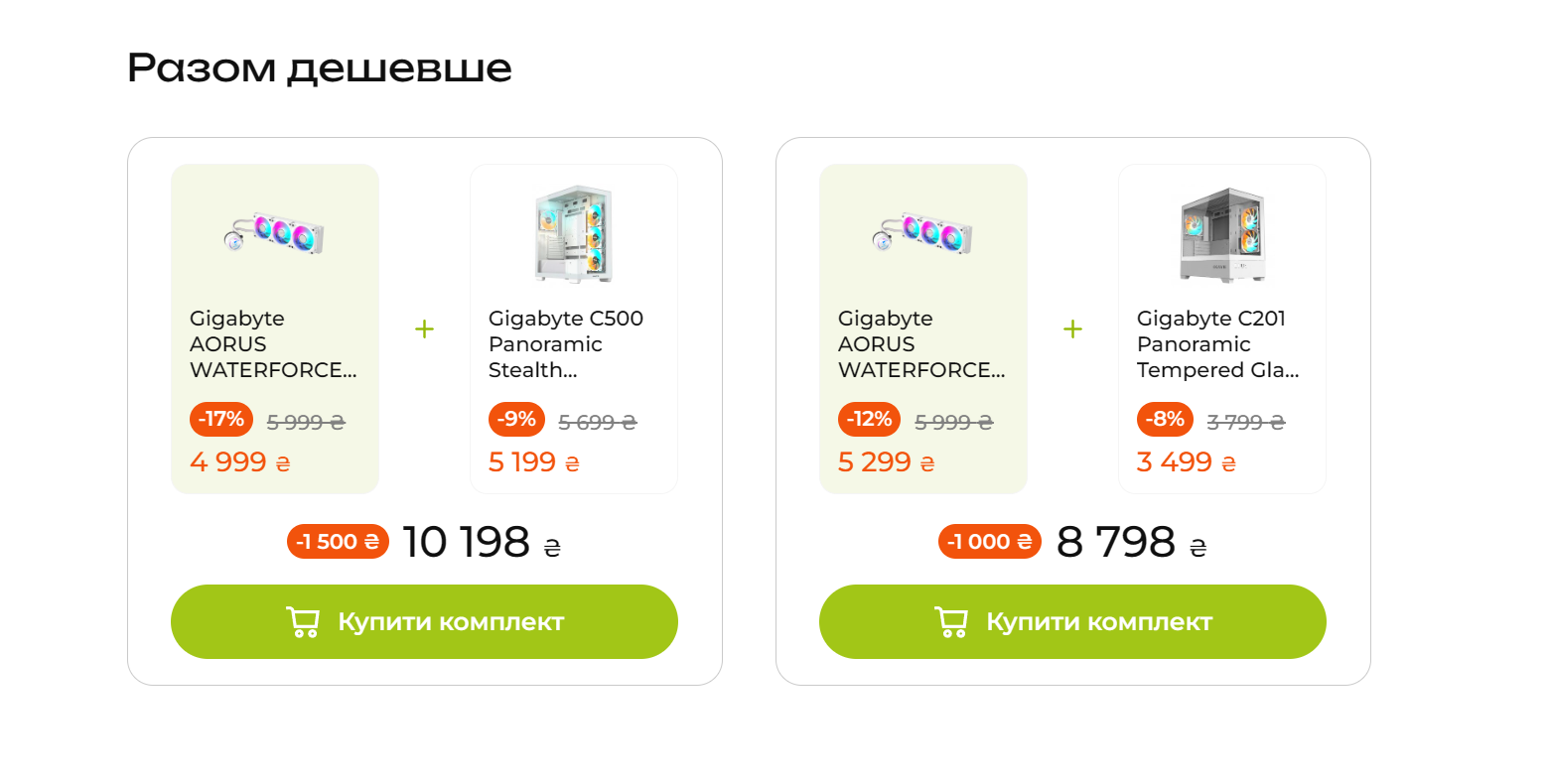The image size is (1551, 784).
Task: Open the AORUS WATERFORCE title priced at 5 299 ₴
Action: pos(920,344)
